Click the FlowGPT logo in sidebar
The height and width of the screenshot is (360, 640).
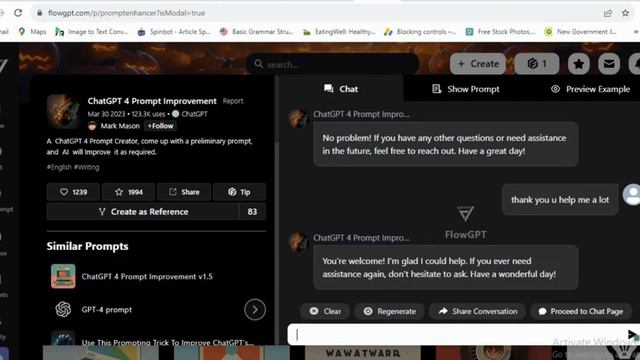coord(4,65)
